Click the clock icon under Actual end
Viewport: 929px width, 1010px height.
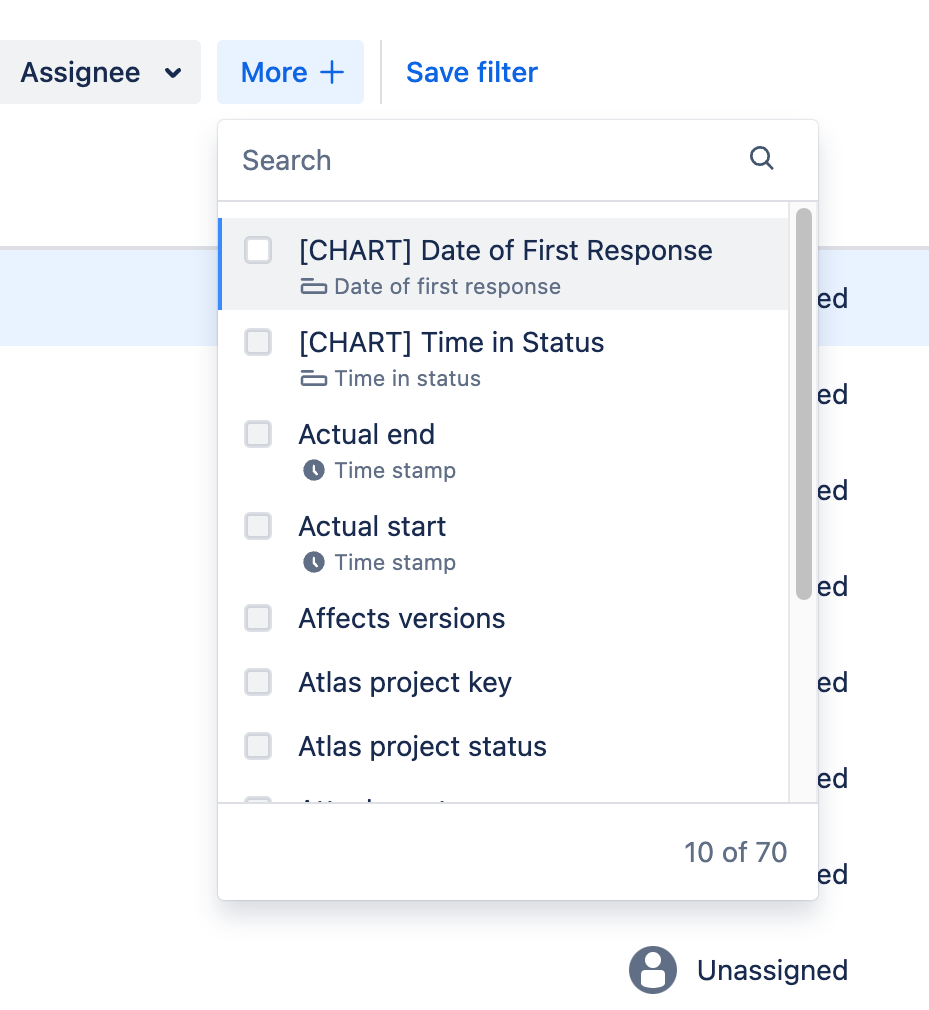point(314,470)
